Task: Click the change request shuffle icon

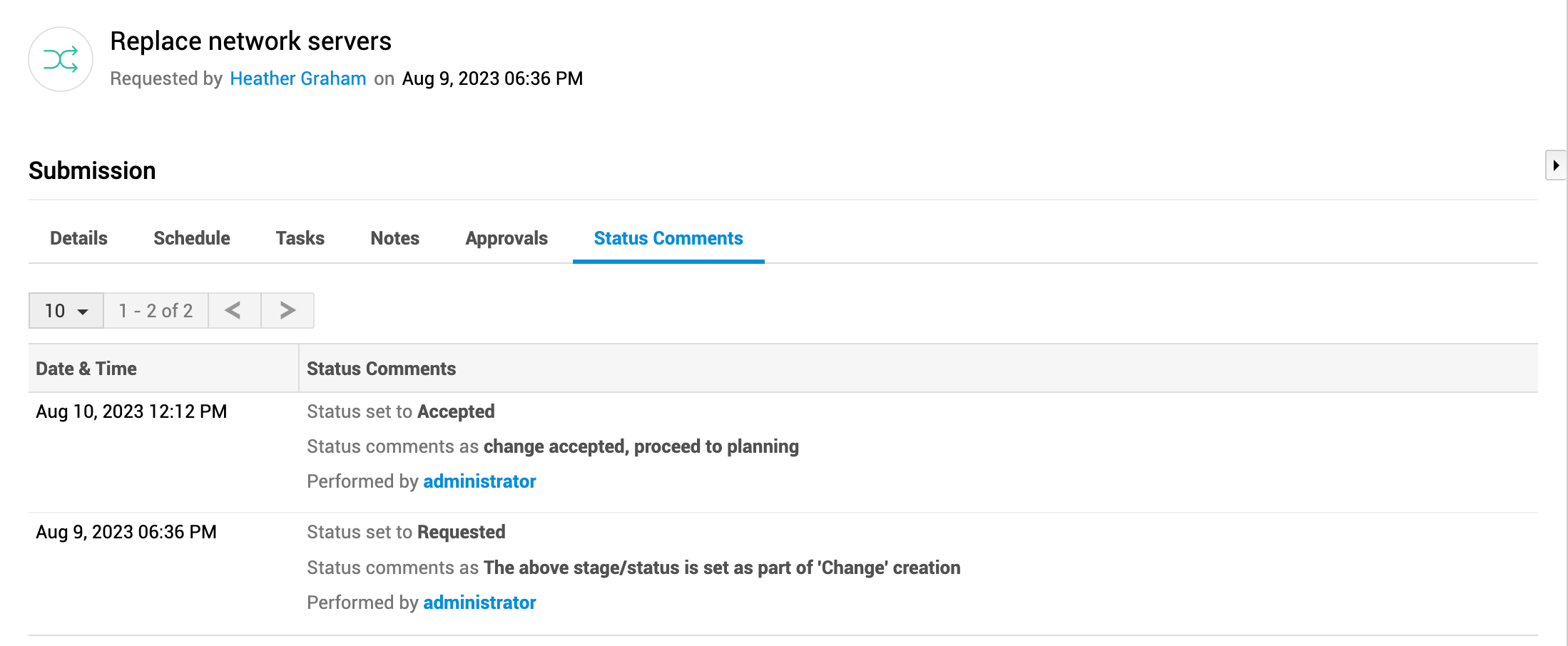Action: 61,59
